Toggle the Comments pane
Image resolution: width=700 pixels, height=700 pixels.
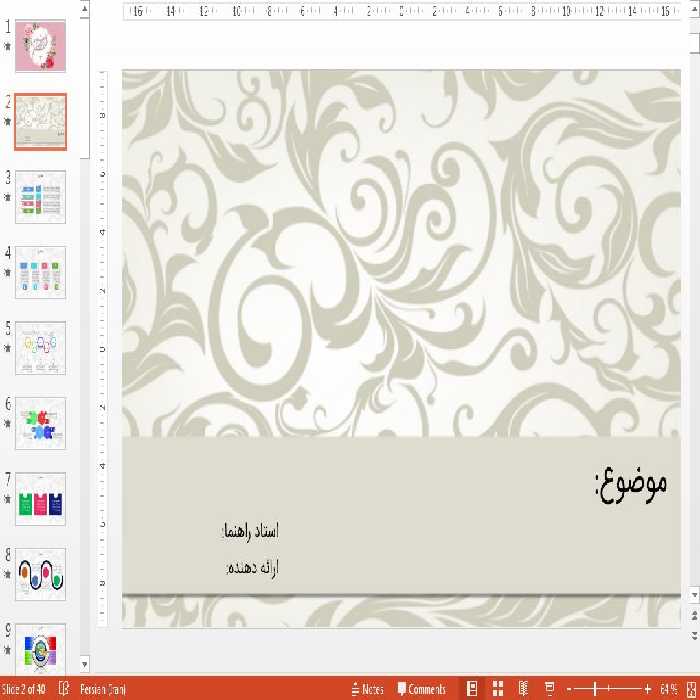click(x=421, y=689)
